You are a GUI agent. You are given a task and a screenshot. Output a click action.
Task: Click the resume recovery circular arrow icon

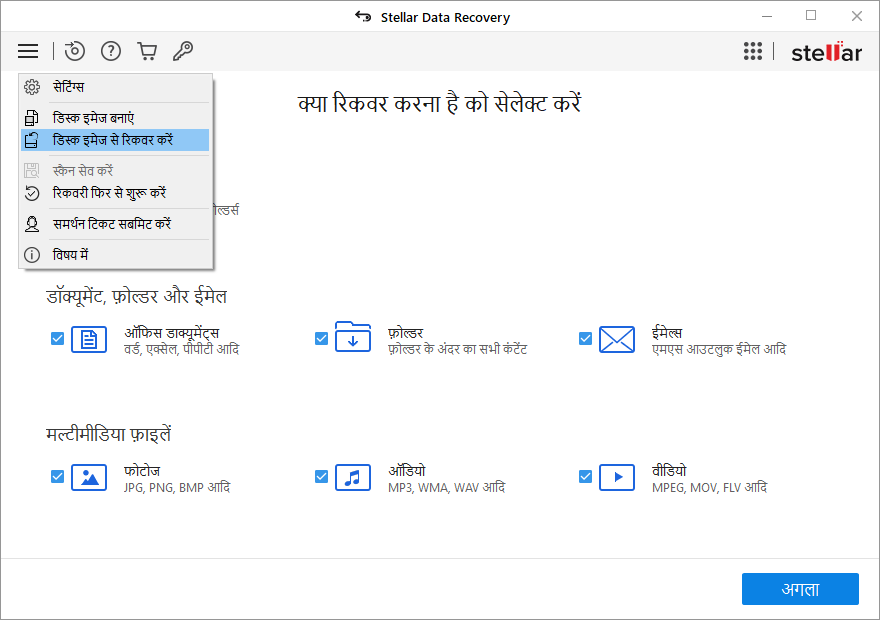point(75,51)
